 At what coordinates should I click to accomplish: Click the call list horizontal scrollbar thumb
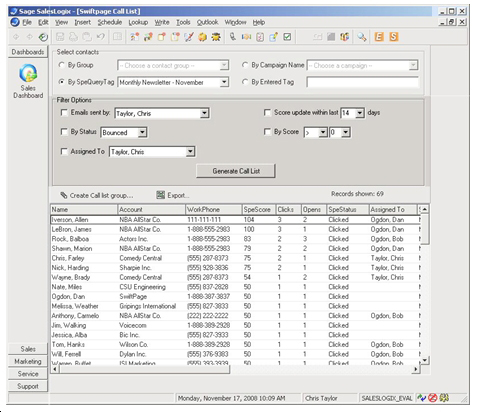(x=144, y=369)
